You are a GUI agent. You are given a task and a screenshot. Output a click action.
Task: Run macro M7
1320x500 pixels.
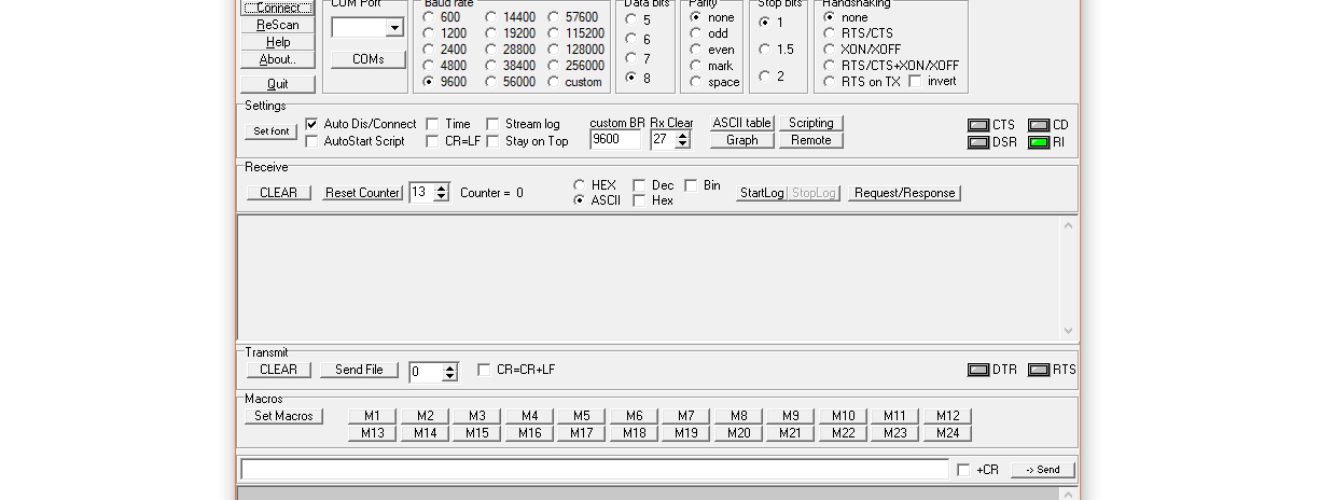pyautogui.click(x=686, y=416)
